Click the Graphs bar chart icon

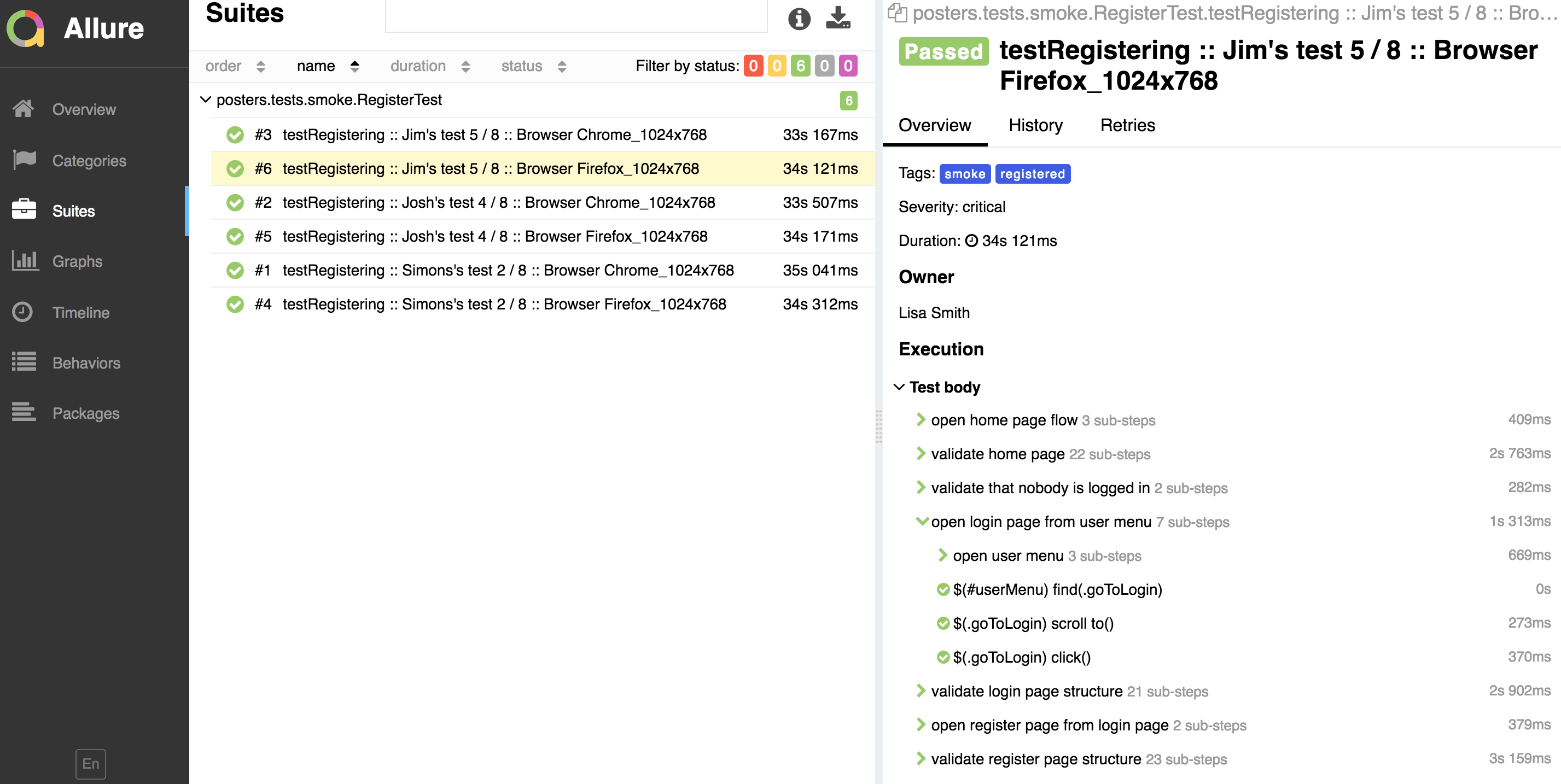pos(24,261)
